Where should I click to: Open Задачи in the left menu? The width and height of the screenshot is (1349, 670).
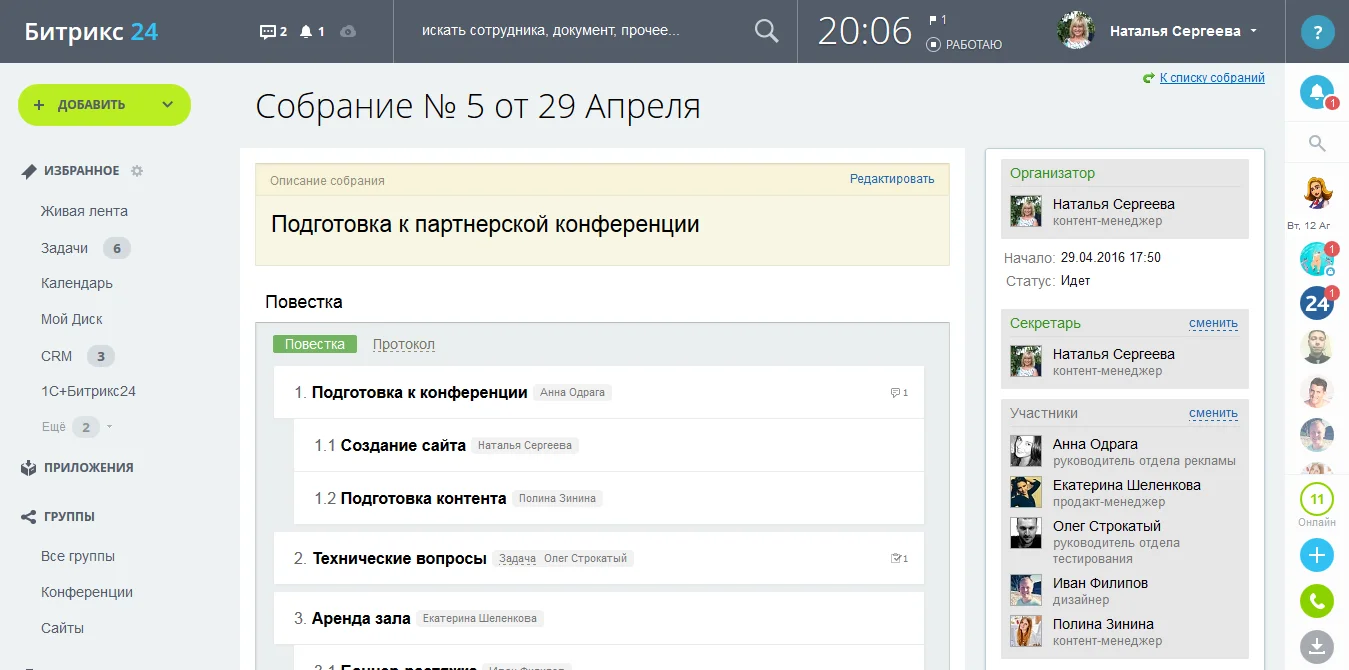(x=64, y=248)
